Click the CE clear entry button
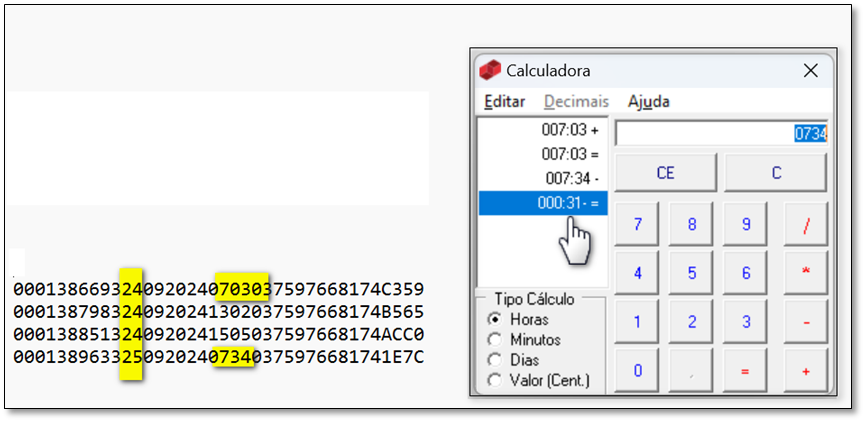 point(665,173)
